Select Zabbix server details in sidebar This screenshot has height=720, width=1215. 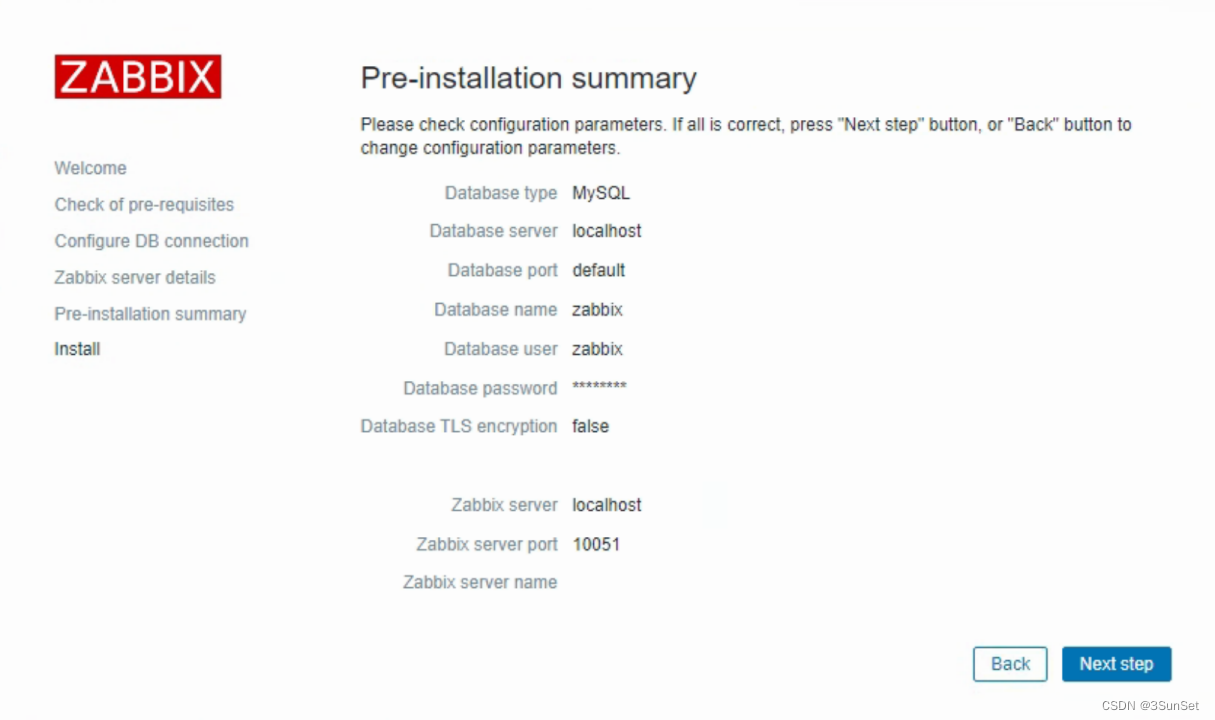pos(134,277)
